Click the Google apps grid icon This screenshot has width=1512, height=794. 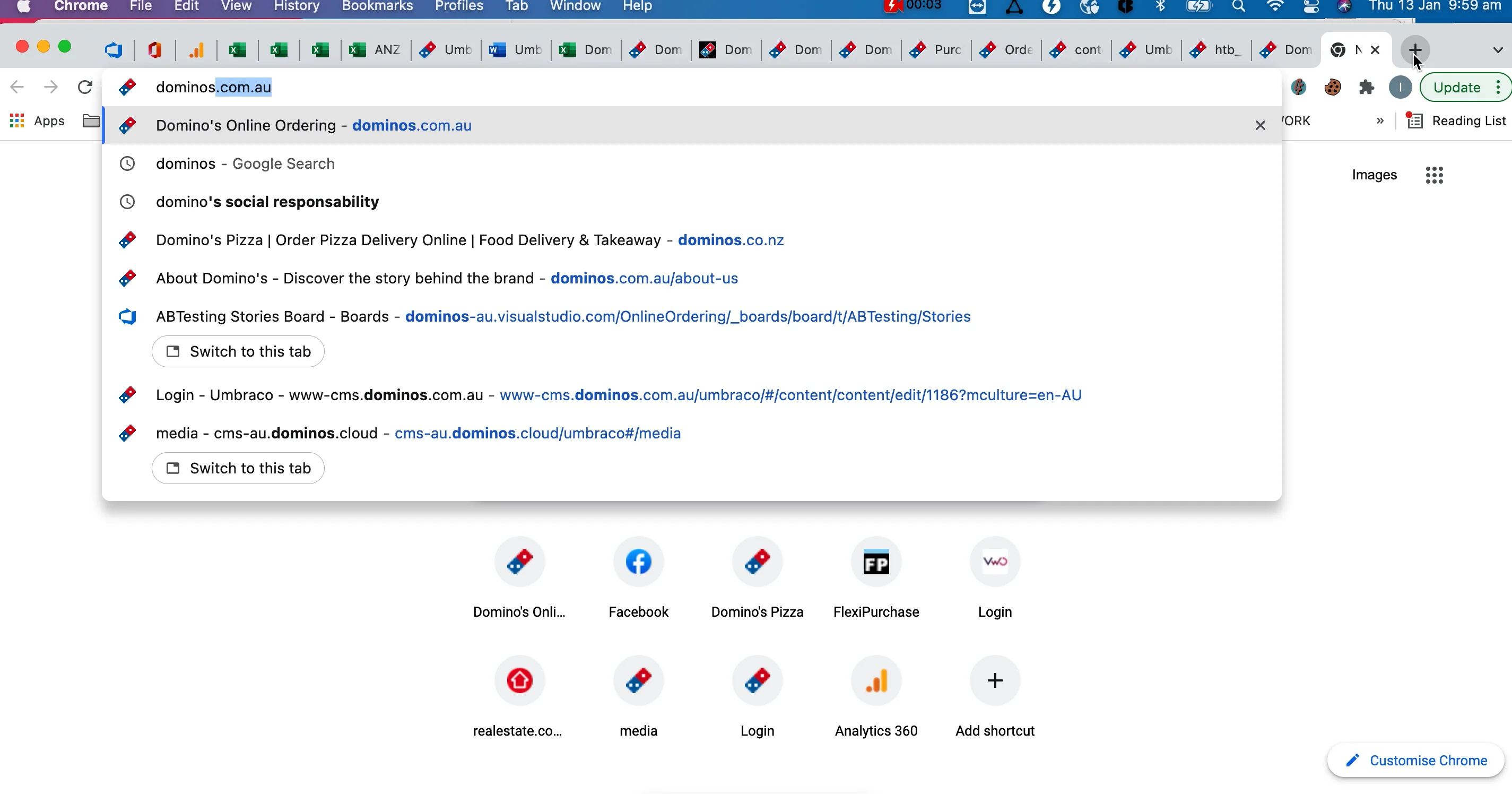pyautogui.click(x=1434, y=175)
